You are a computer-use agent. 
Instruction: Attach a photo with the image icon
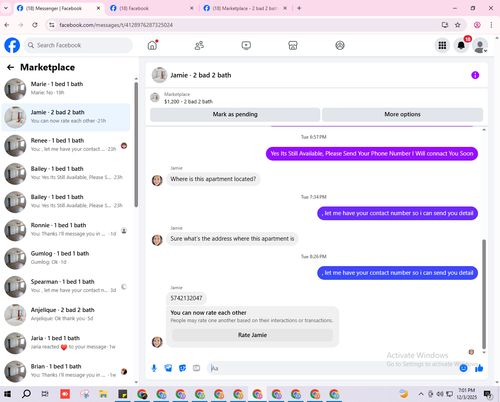pyautogui.click(x=168, y=368)
